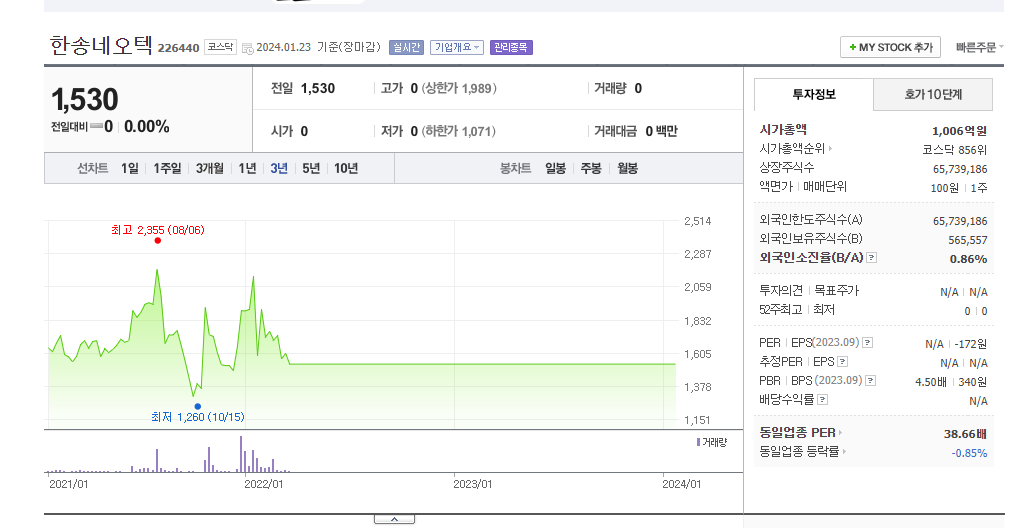Click the 동일업종 등락률 link
The image size is (1029, 528).
coord(799,451)
